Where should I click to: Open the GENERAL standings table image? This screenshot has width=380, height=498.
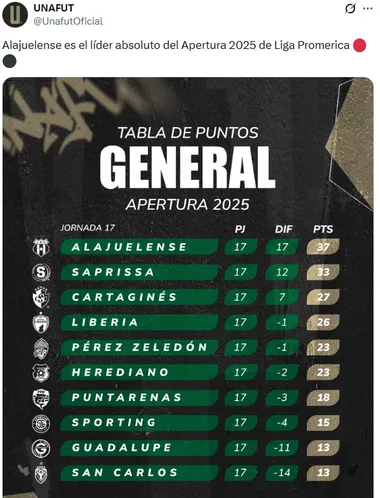pyautogui.click(x=188, y=288)
